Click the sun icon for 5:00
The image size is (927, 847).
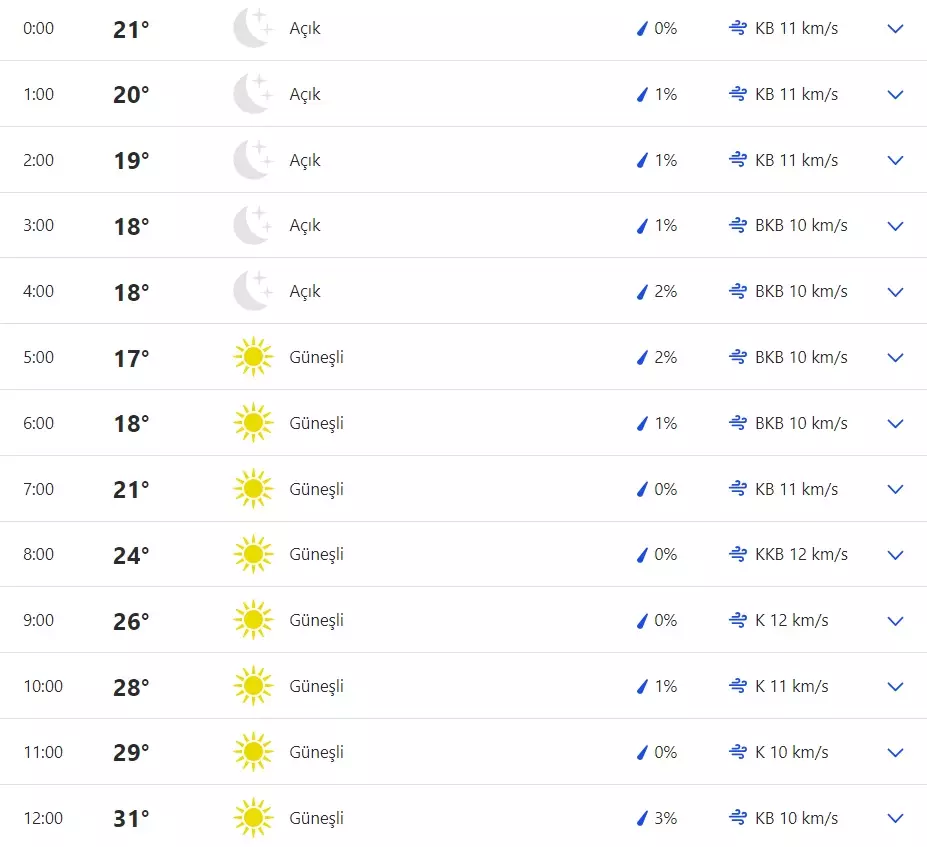253,357
